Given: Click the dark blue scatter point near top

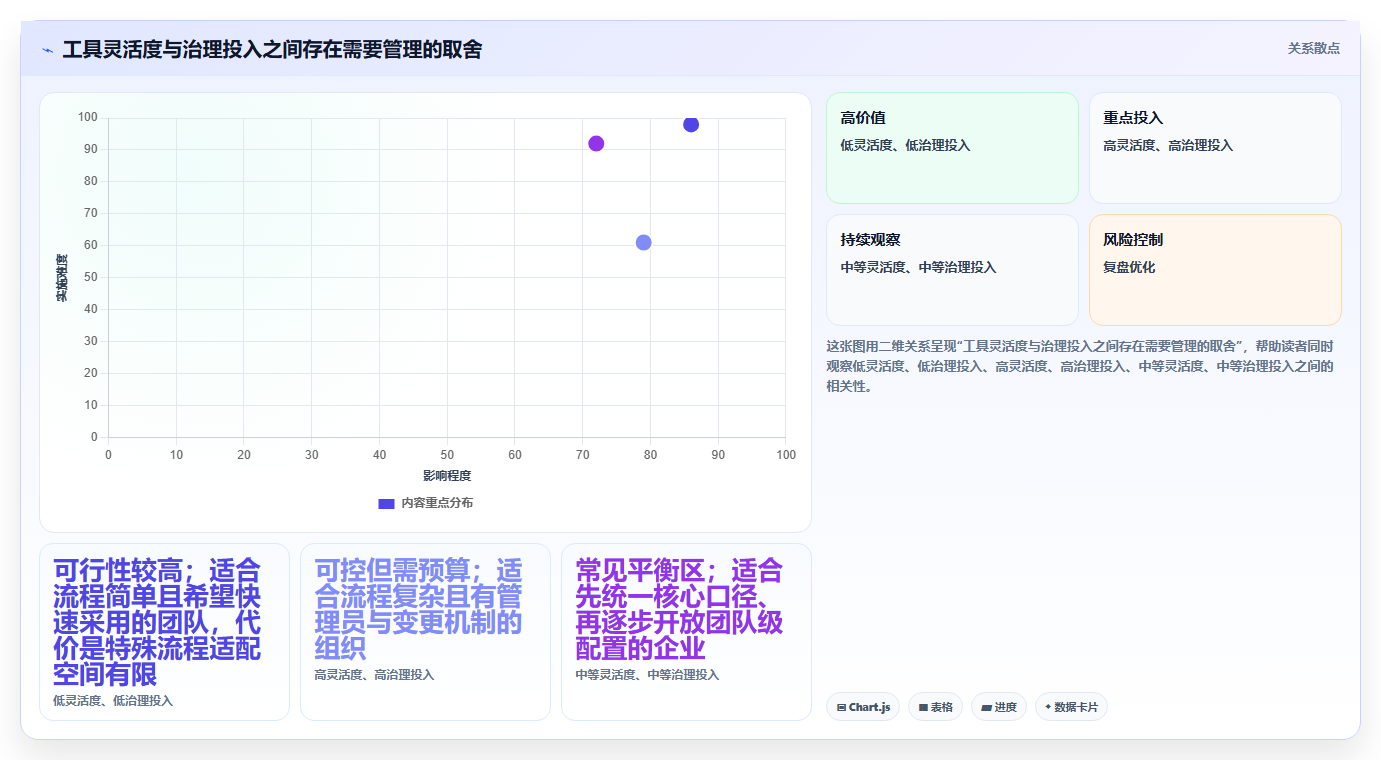Looking at the screenshot, I should pyautogui.click(x=691, y=124).
